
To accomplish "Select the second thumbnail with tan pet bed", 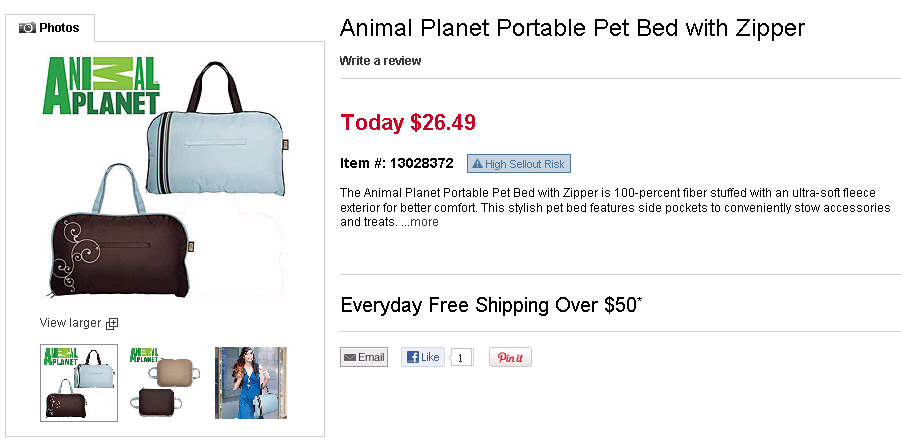I will tap(165, 382).
